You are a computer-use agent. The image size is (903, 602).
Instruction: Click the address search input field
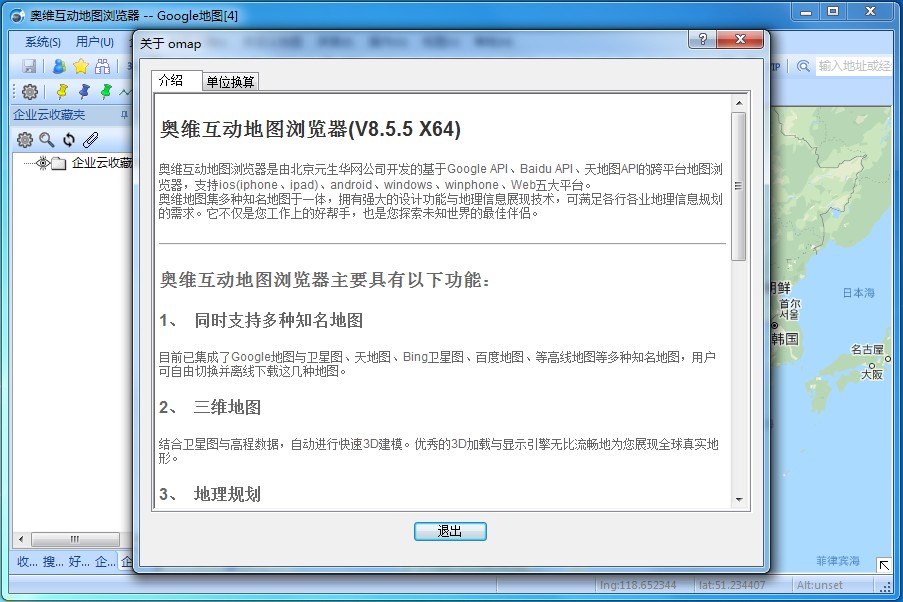(855, 66)
